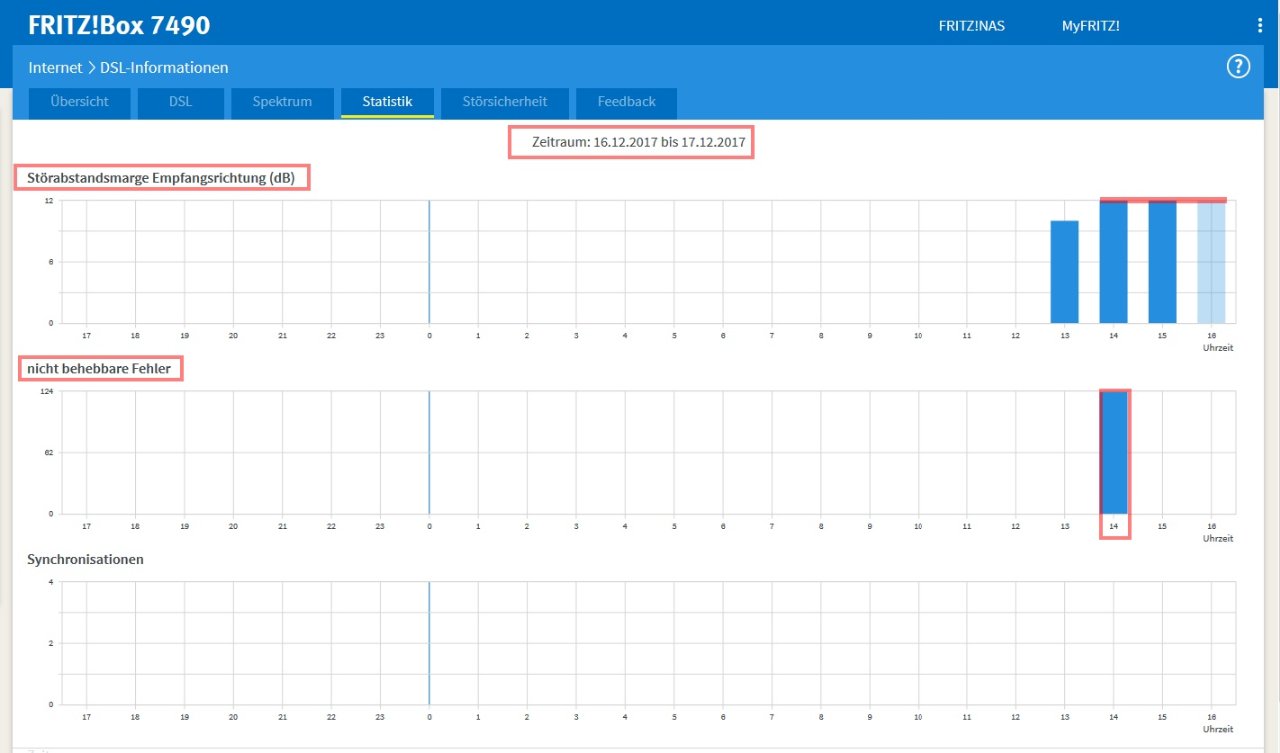Click the Störabstandsmarge Empfangsrichtung chart heading
The height and width of the screenshot is (753, 1280).
pos(162,178)
